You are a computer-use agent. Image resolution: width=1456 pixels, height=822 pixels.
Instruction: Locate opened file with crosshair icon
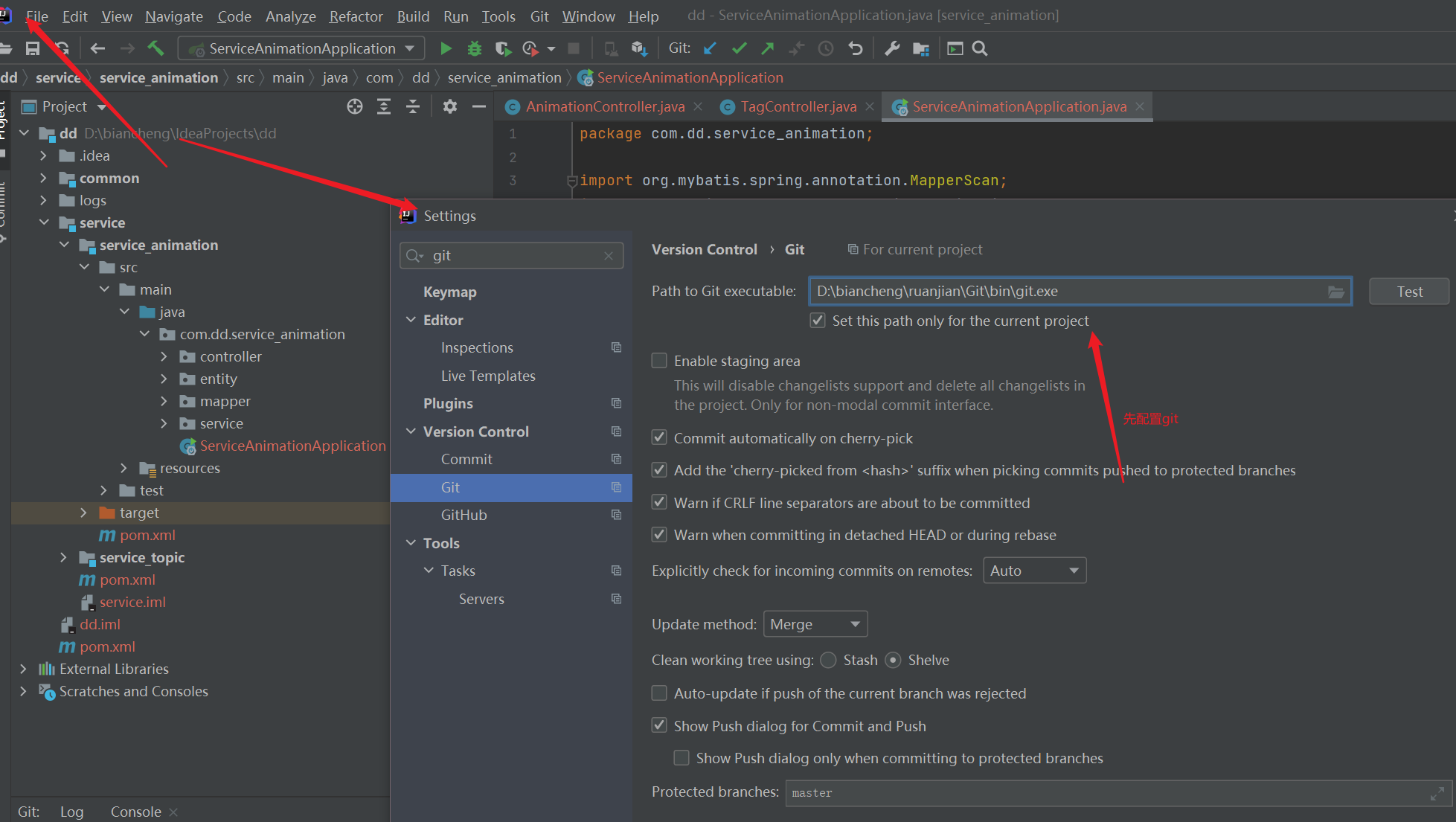point(355,107)
